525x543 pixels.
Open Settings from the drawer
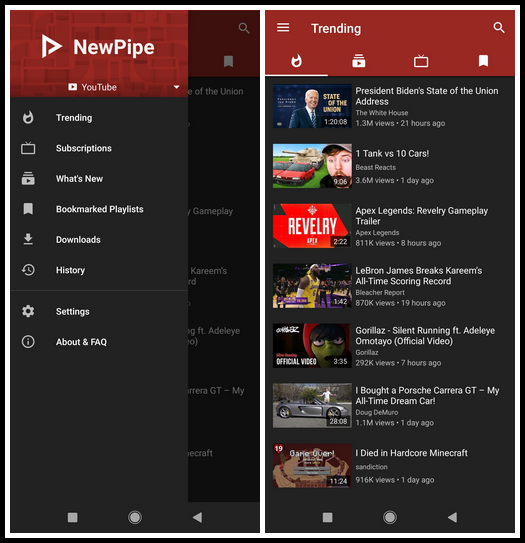(99, 311)
